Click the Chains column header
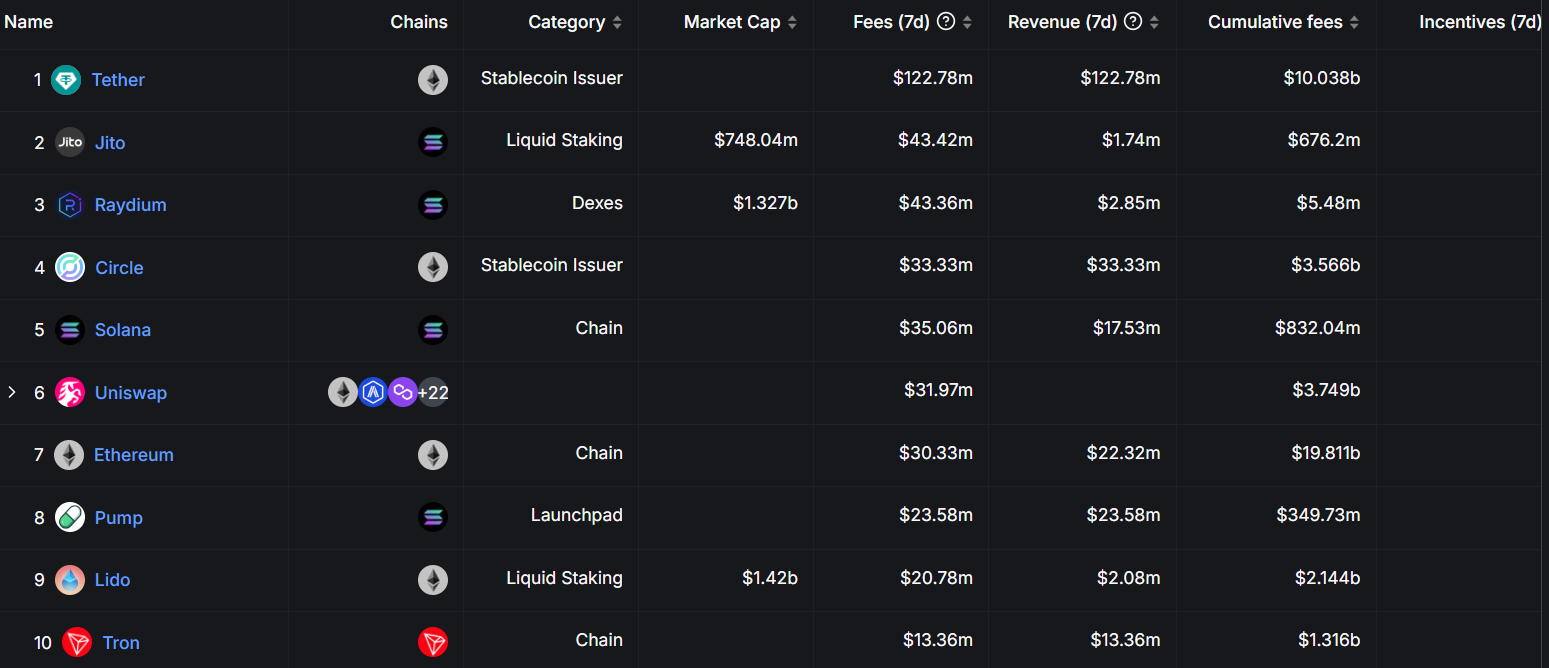Image resolution: width=1549 pixels, height=668 pixels. click(x=419, y=22)
